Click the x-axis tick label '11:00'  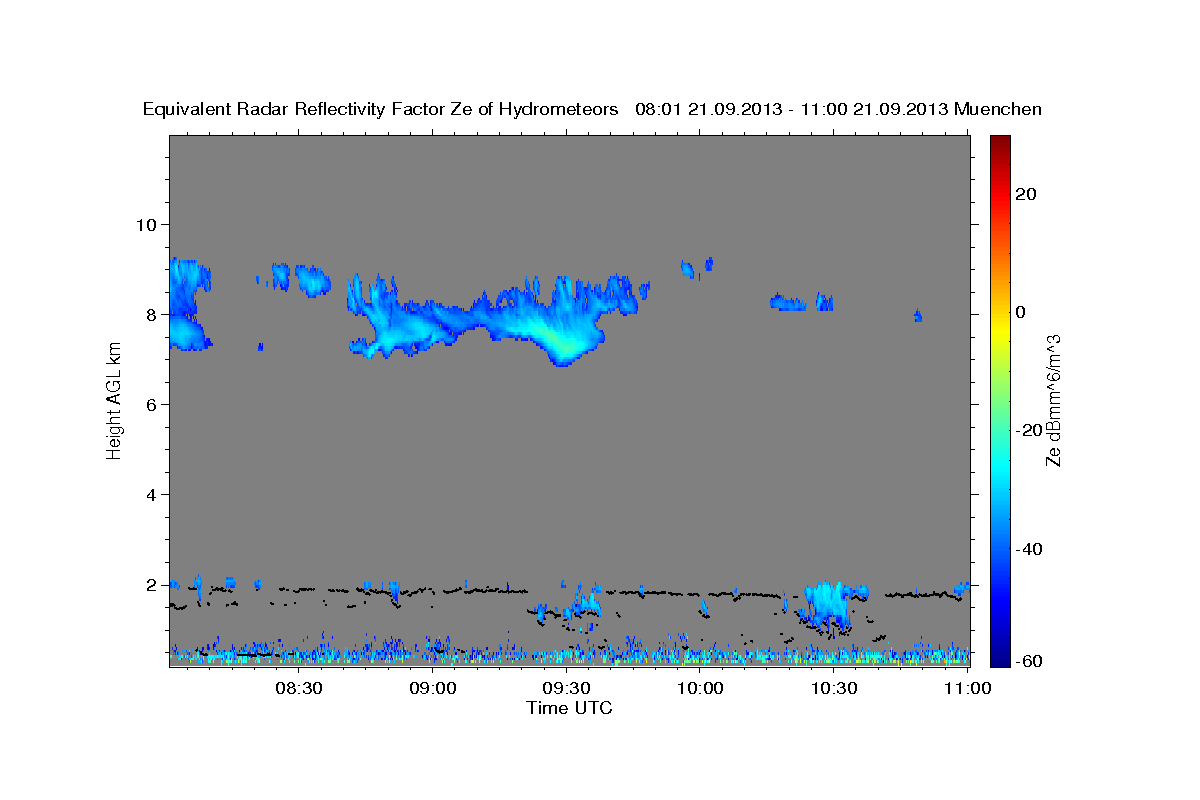click(x=967, y=689)
